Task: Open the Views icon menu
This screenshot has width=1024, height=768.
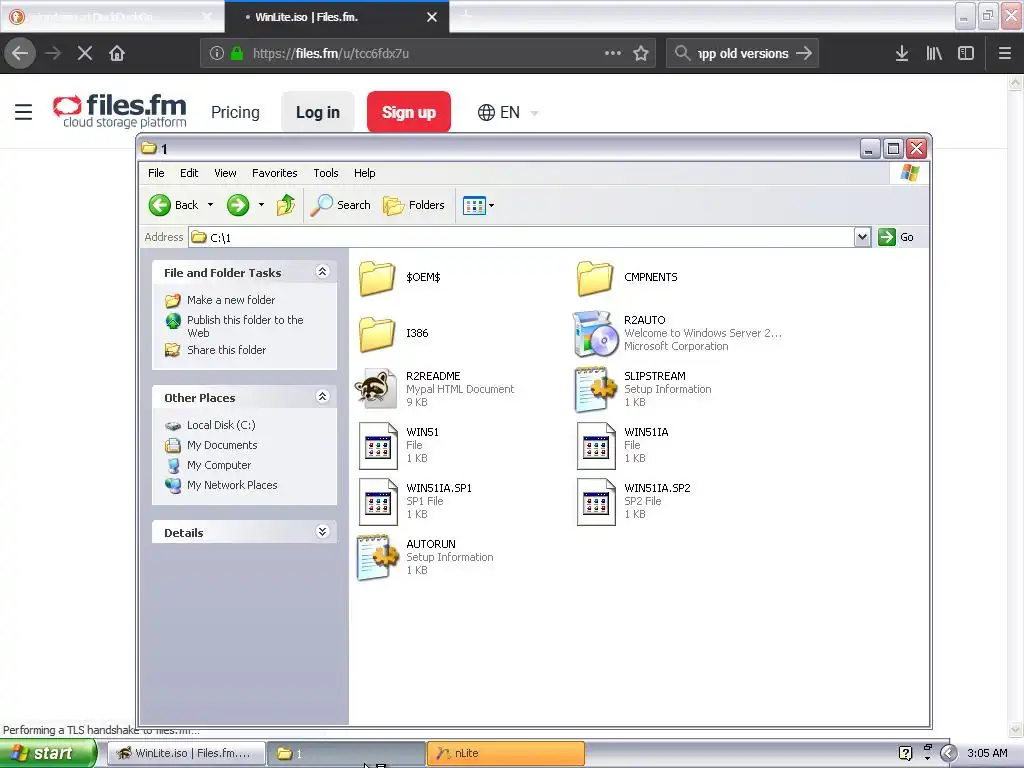Action: [x=479, y=205]
